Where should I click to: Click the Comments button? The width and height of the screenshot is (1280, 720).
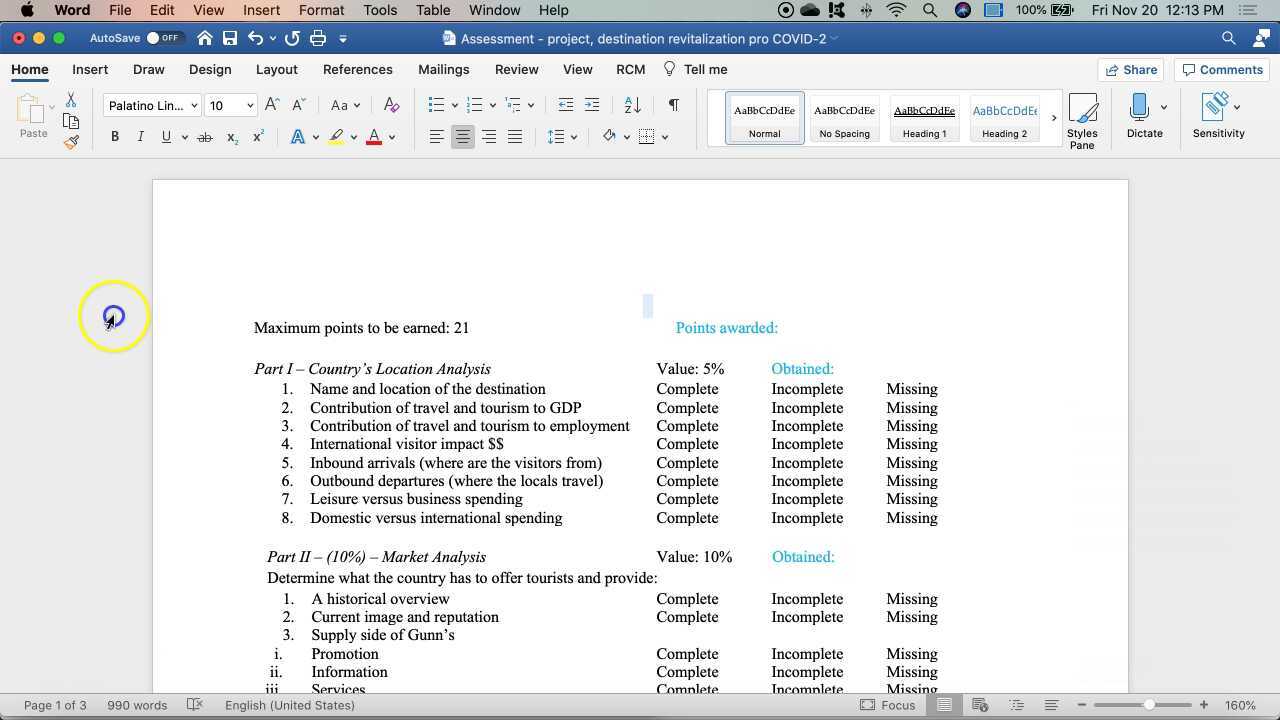point(1221,70)
